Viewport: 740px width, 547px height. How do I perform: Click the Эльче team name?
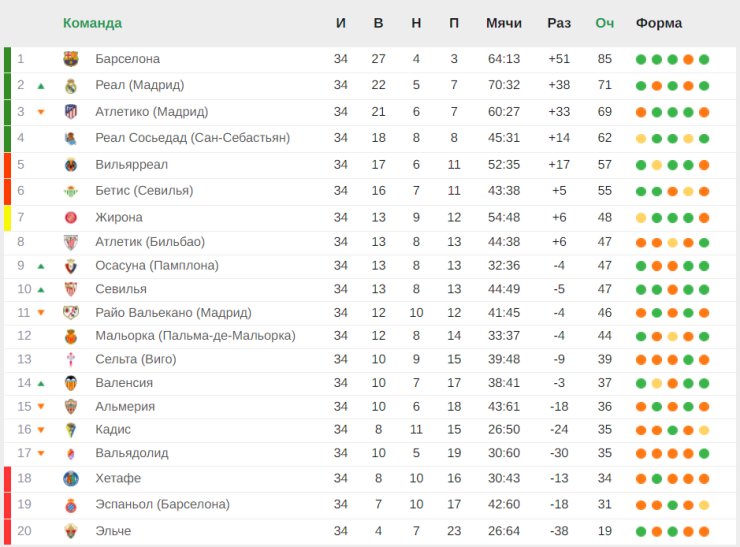(113, 531)
